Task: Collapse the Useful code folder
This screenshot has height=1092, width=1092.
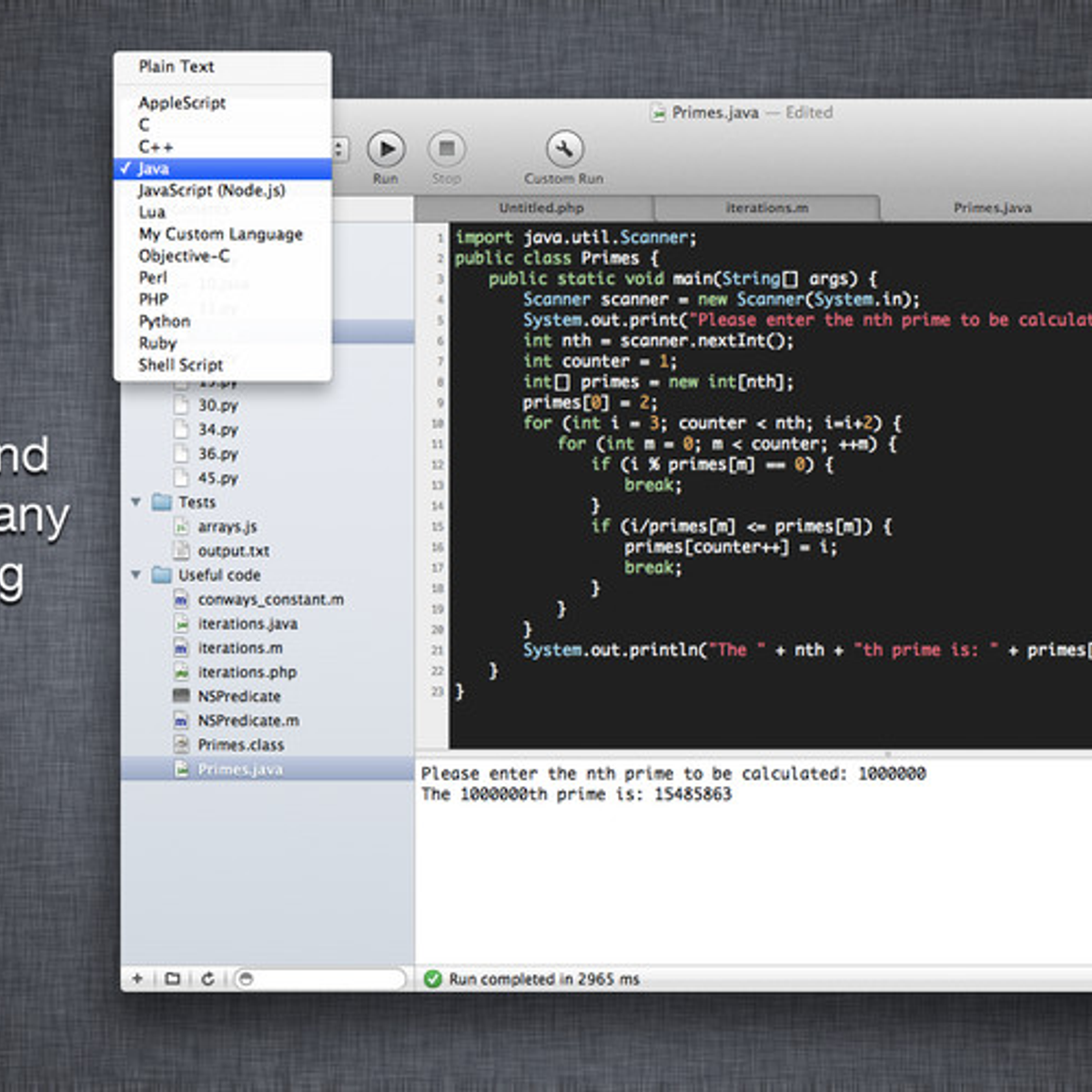Action: click(136, 574)
